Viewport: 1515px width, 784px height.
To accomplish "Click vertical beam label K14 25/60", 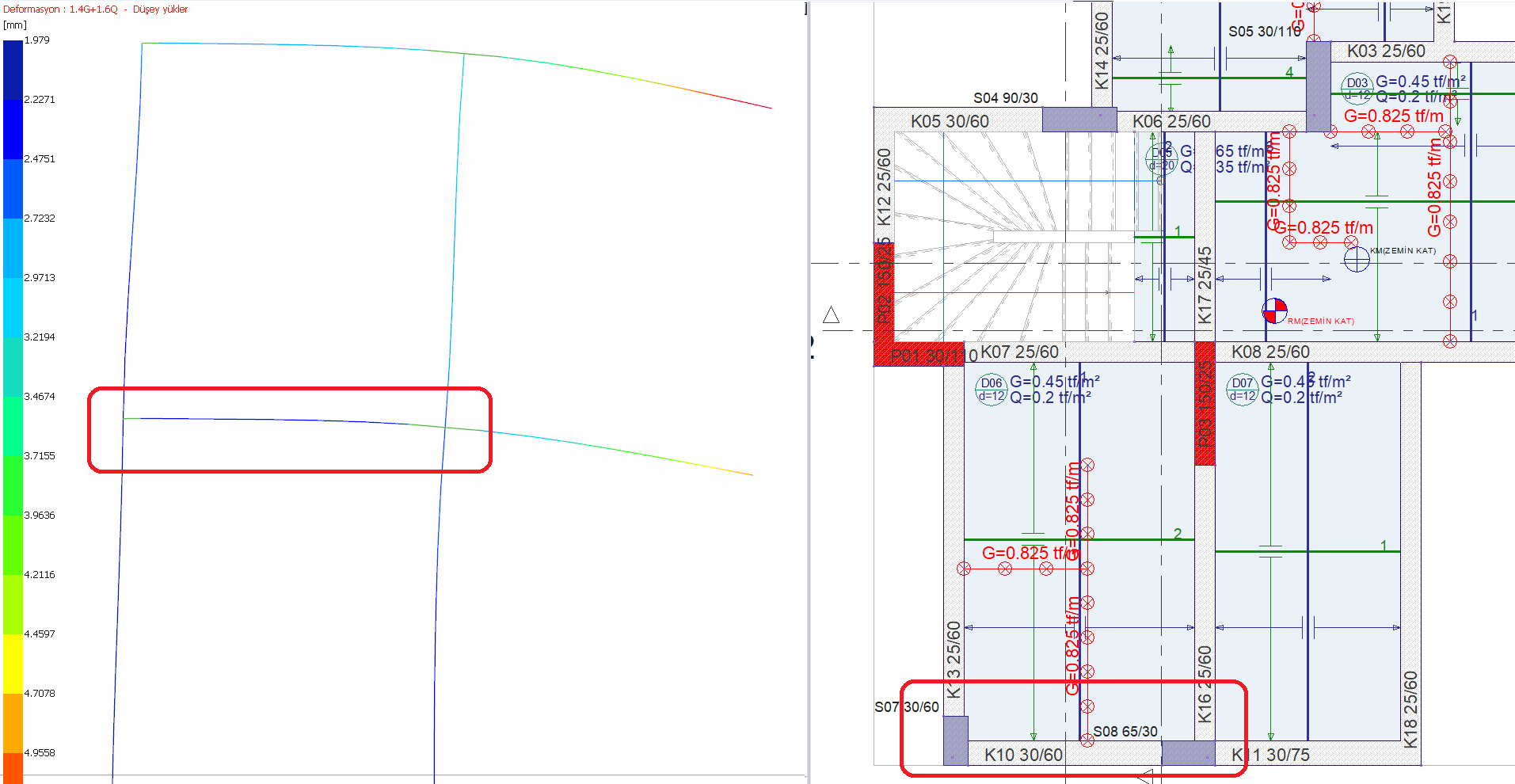I will coord(1102,51).
